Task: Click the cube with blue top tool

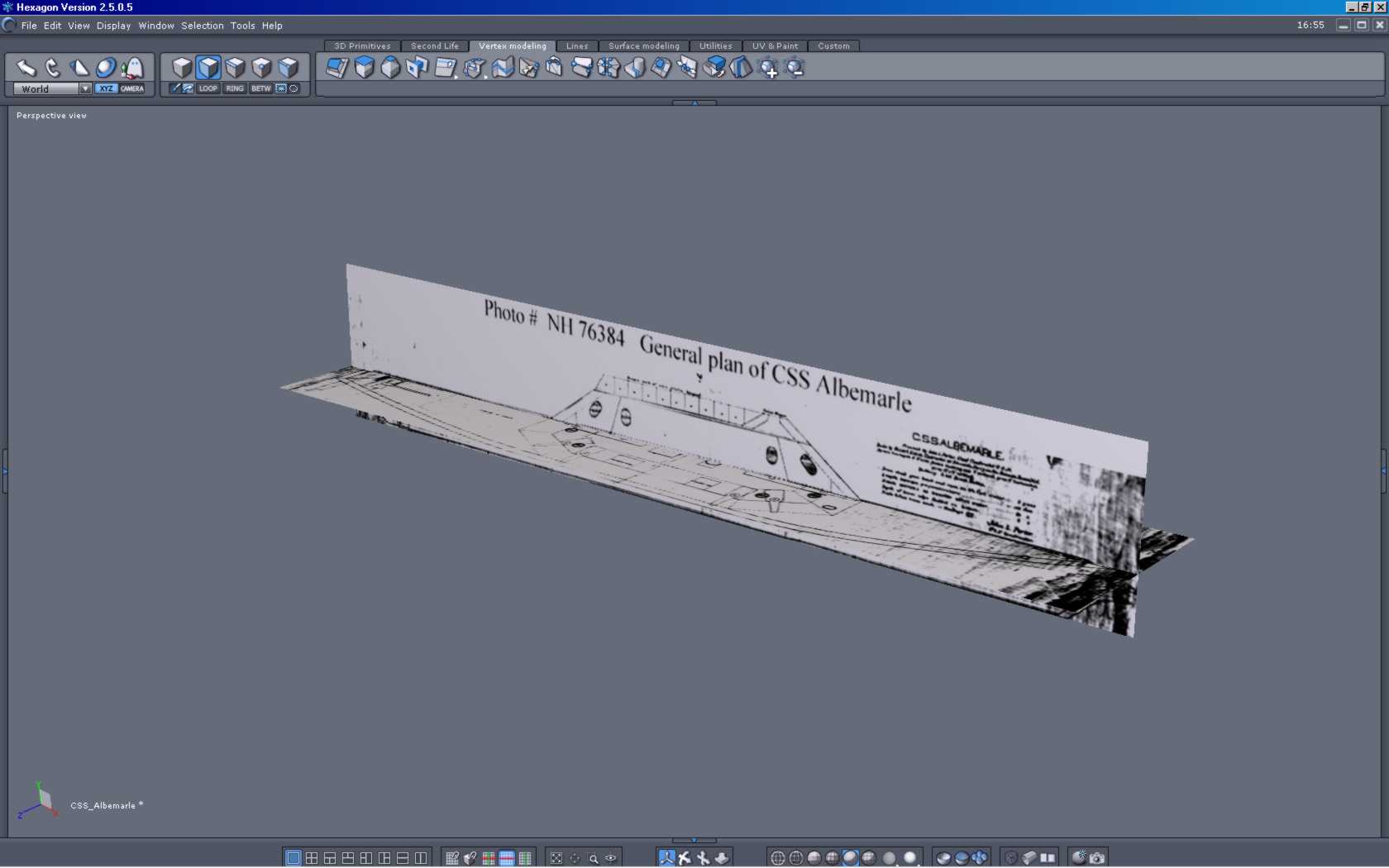Action: [364, 68]
